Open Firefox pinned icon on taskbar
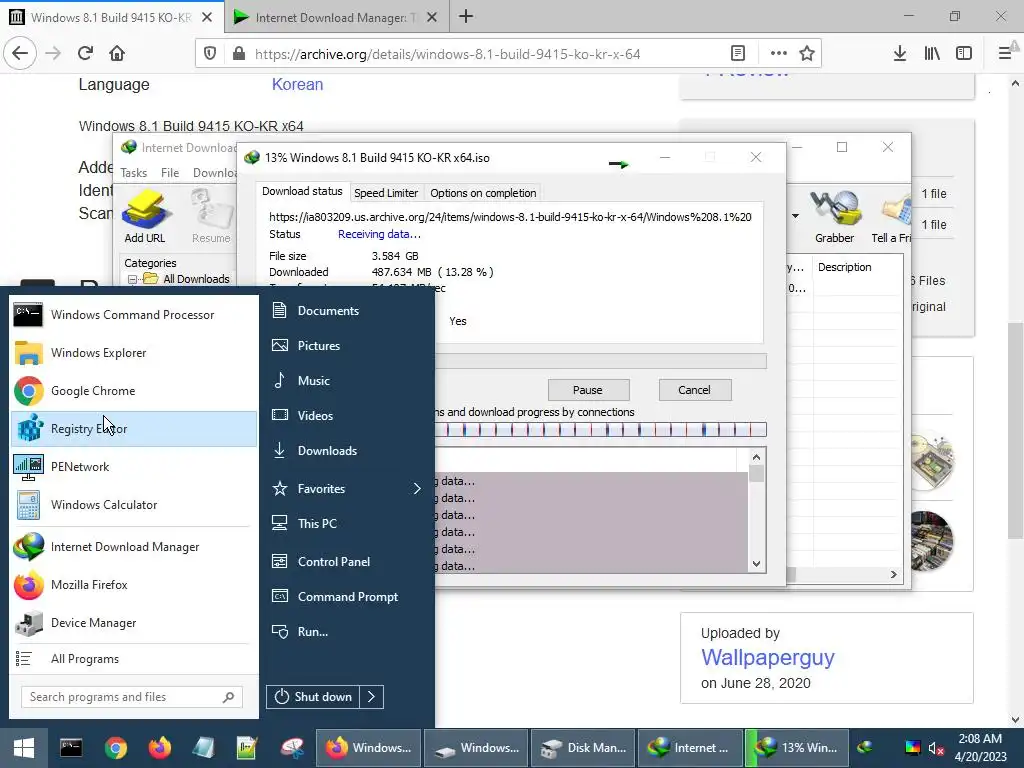This screenshot has height=768, width=1024. tap(159, 748)
